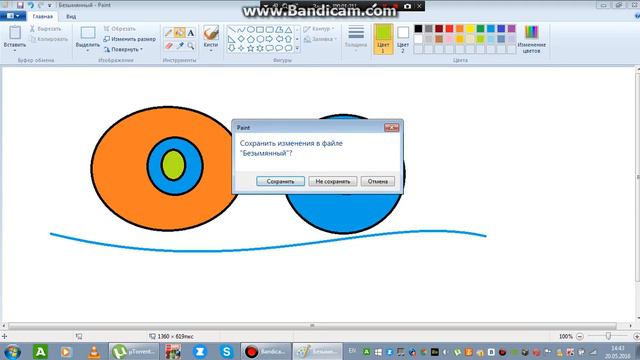
Task: Choose the Down arrow shape
Action: [231, 48]
